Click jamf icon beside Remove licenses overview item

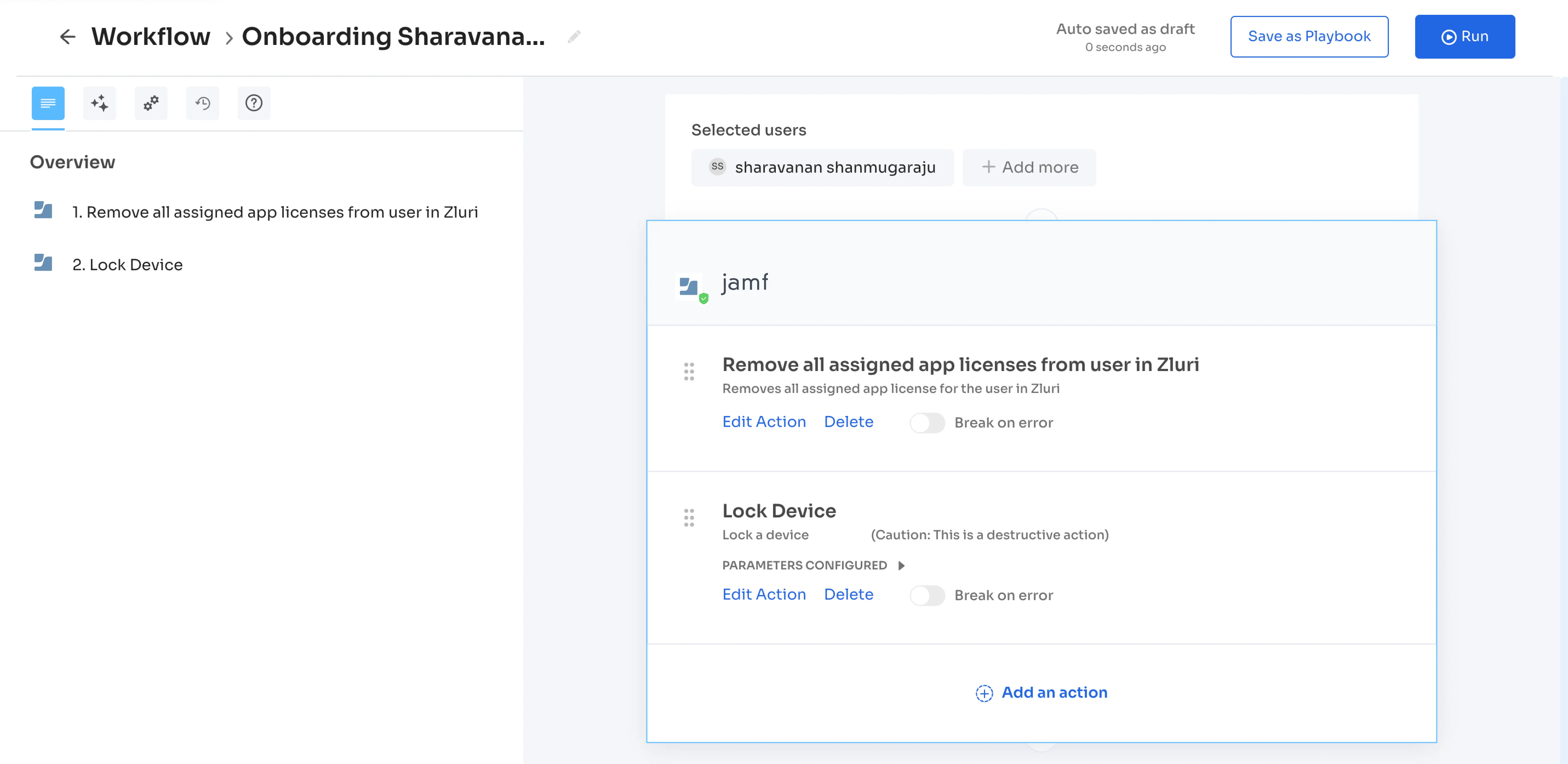click(x=43, y=210)
